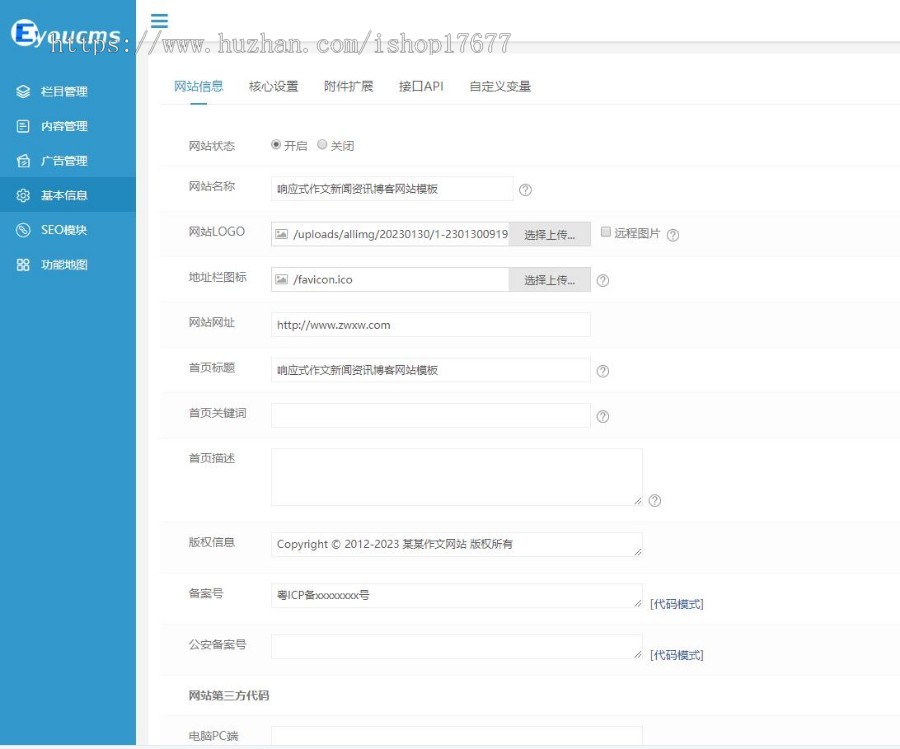Click help icon beside 远程图片
Screen dimensions: 900x749
(x=673, y=235)
